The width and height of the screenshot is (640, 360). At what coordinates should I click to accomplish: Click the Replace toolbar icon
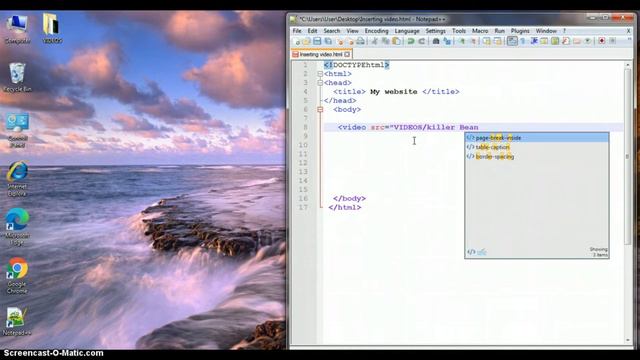(x=447, y=41)
